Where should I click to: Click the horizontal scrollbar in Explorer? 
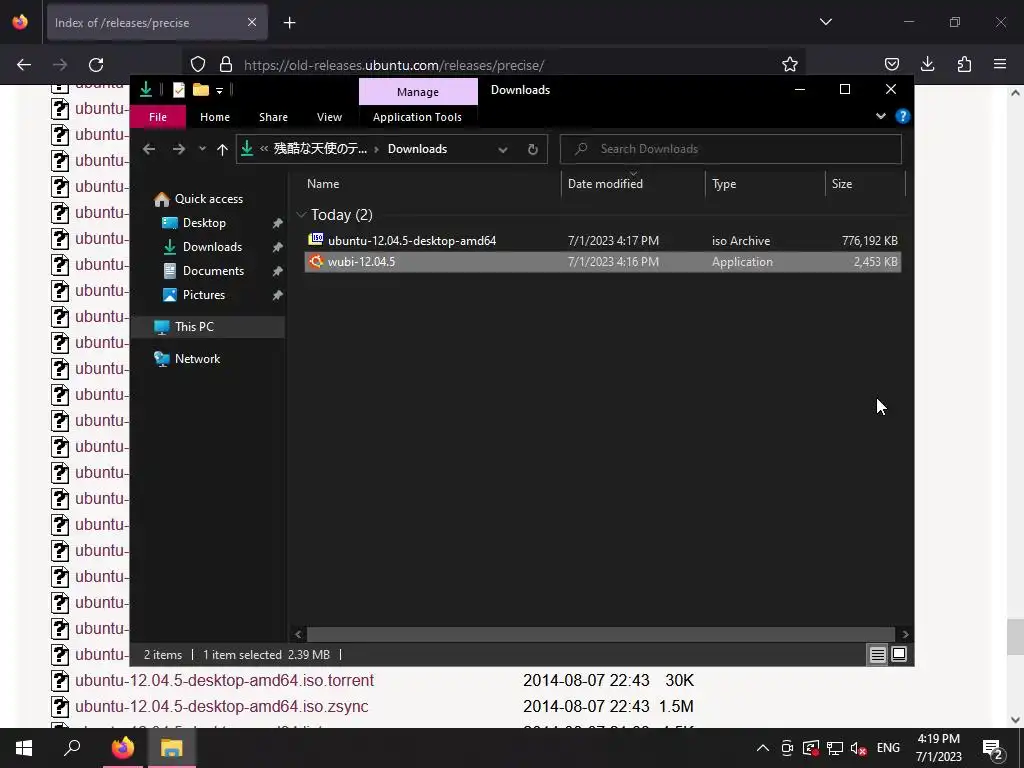[x=601, y=634]
